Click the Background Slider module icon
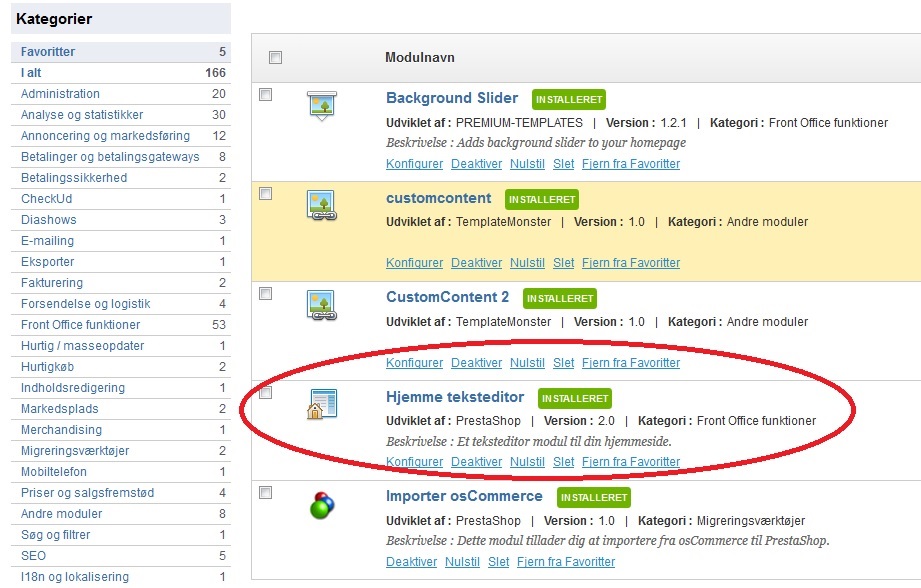This screenshot has height=588, width=921. pyautogui.click(x=322, y=106)
